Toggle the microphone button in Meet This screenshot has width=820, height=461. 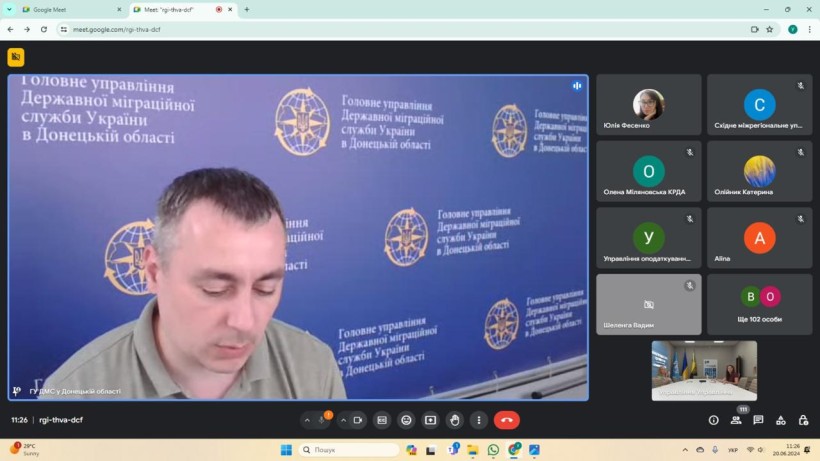(x=322, y=420)
